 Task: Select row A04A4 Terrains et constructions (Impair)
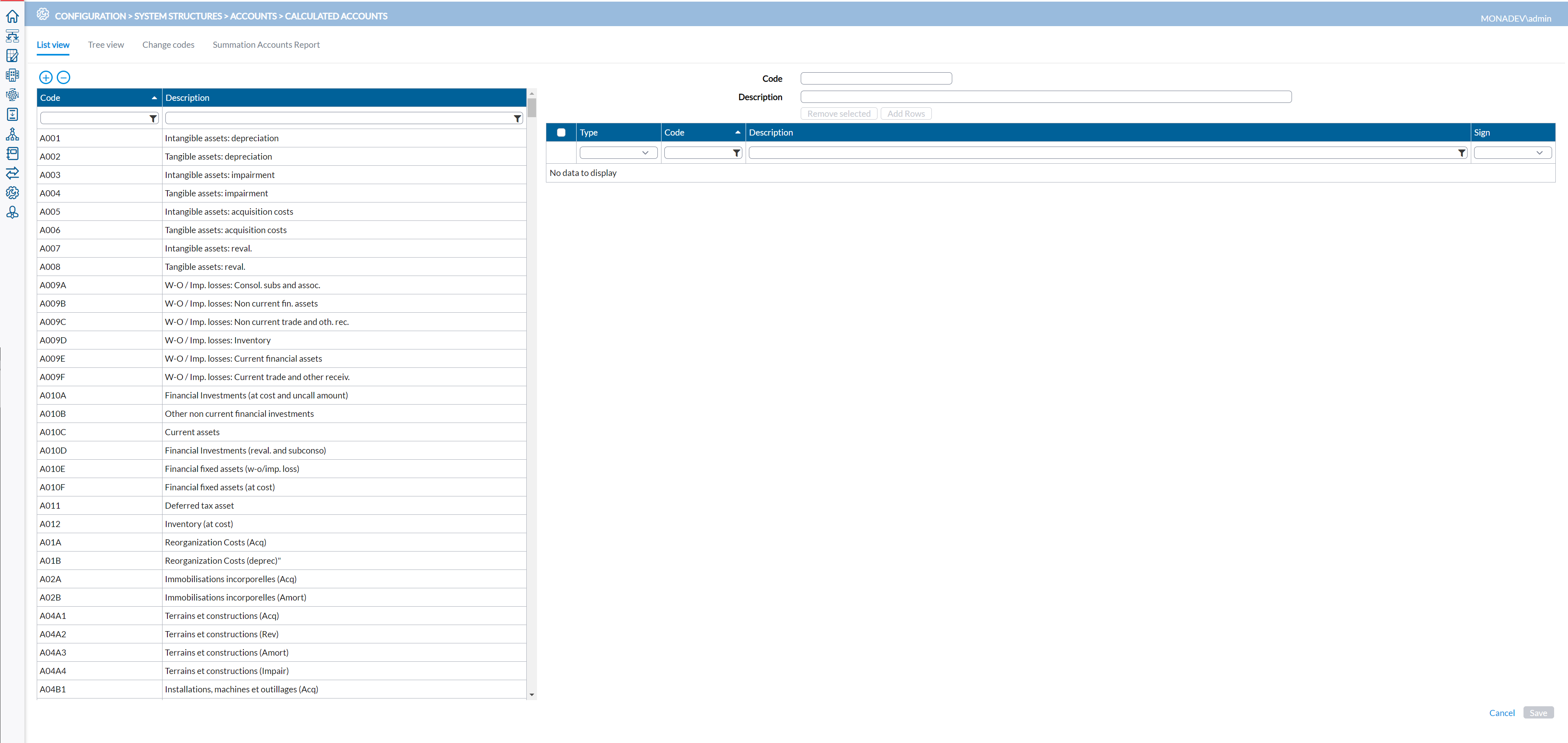282,671
